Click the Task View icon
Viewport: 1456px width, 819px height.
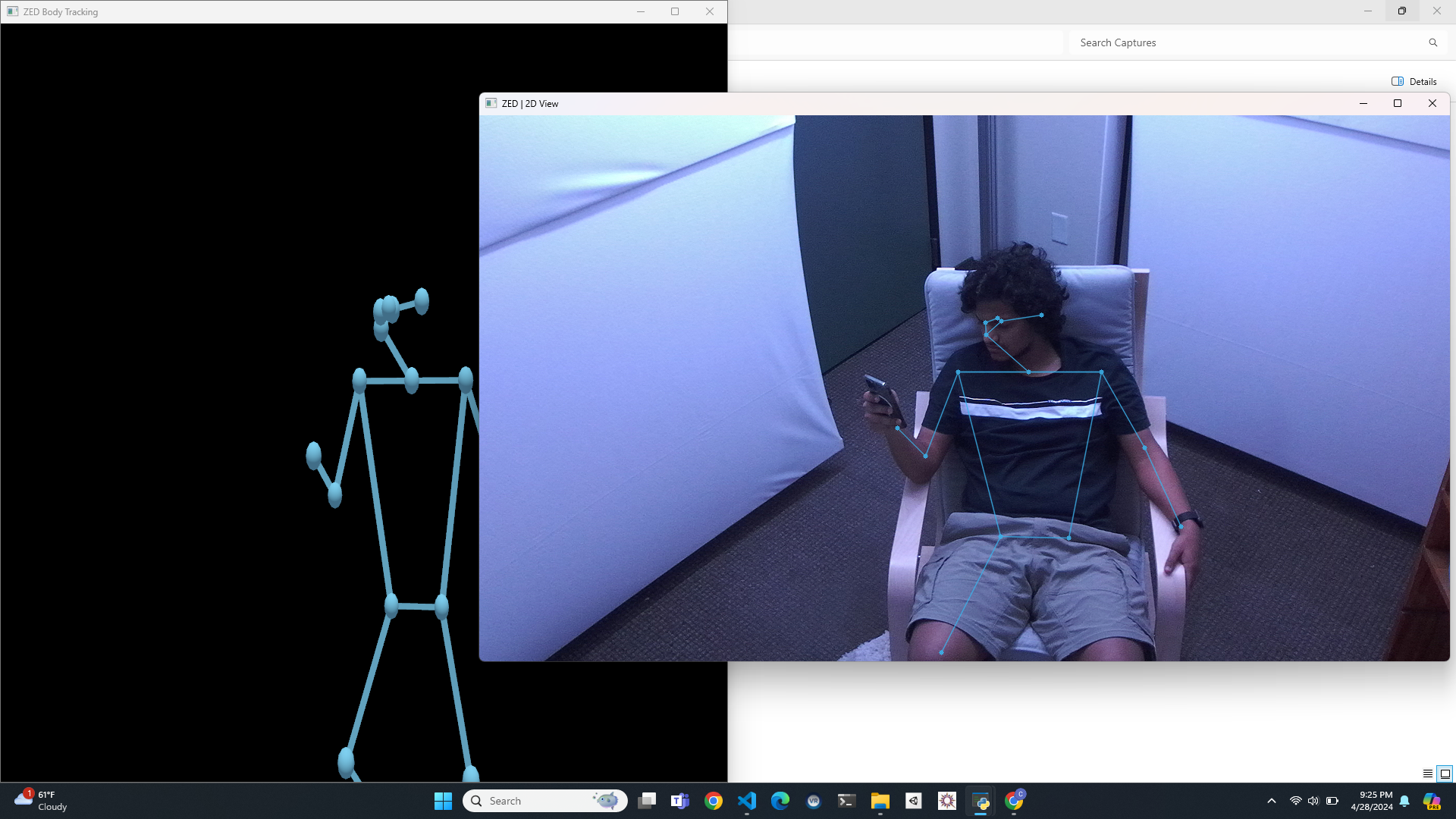647,801
